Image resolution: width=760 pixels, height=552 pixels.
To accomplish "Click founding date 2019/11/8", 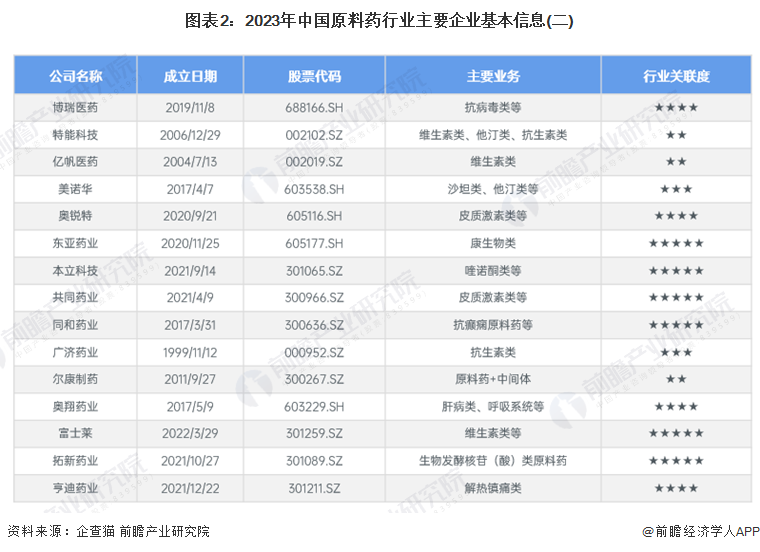I will (190, 108).
